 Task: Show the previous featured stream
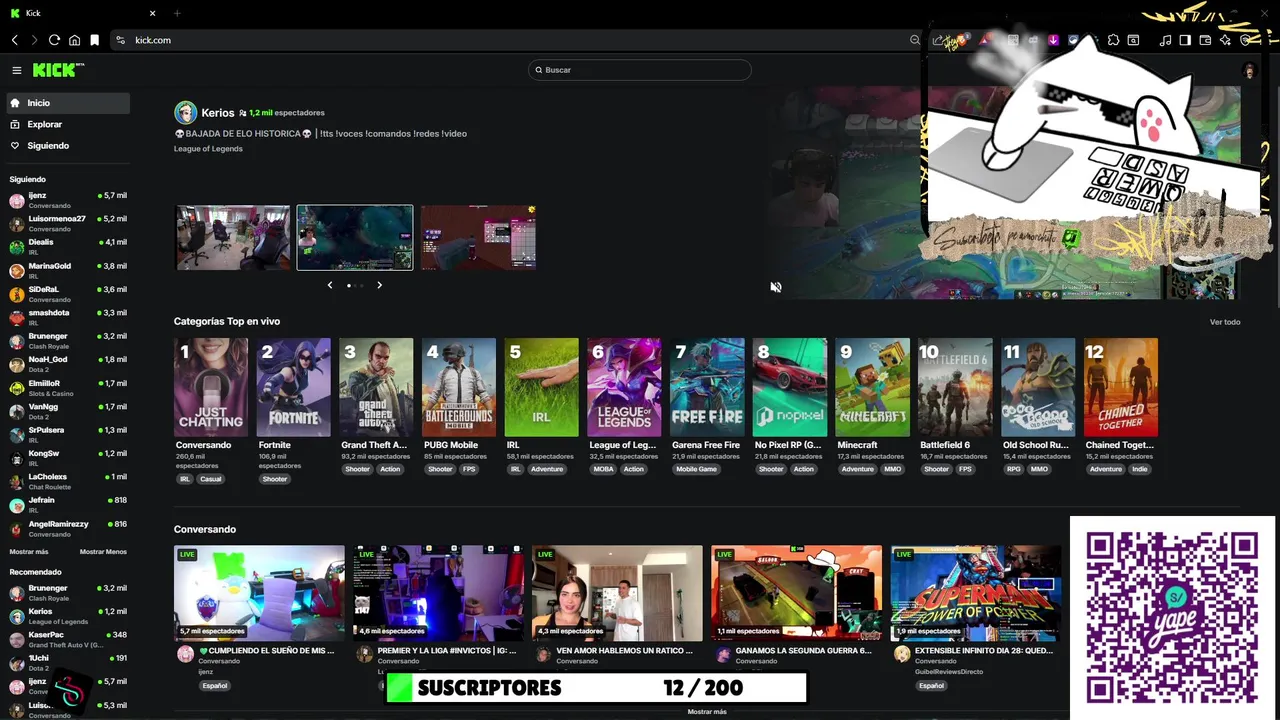[330, 285]
